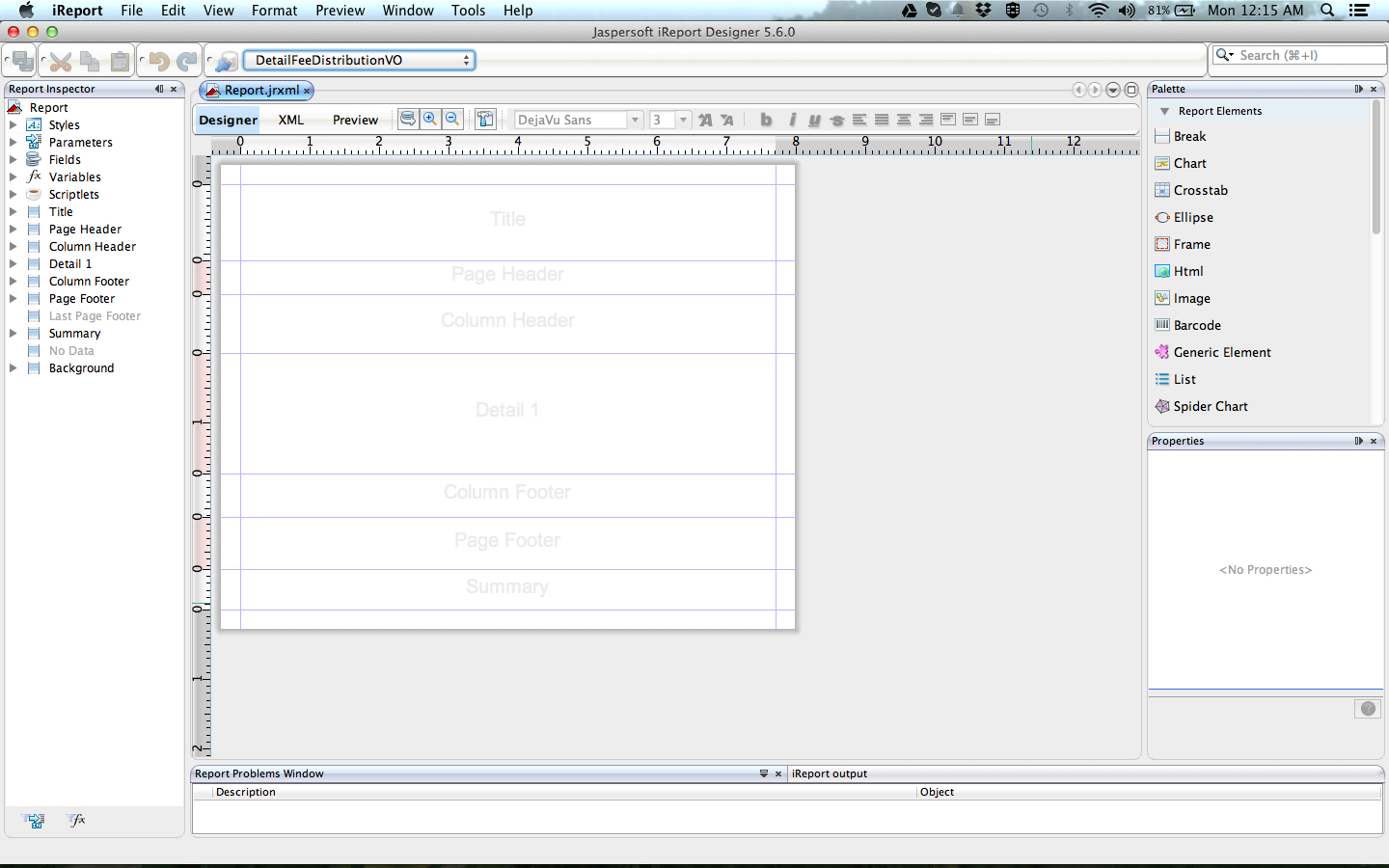Click the Paste clipboard toolbar icon

point(120,62)
